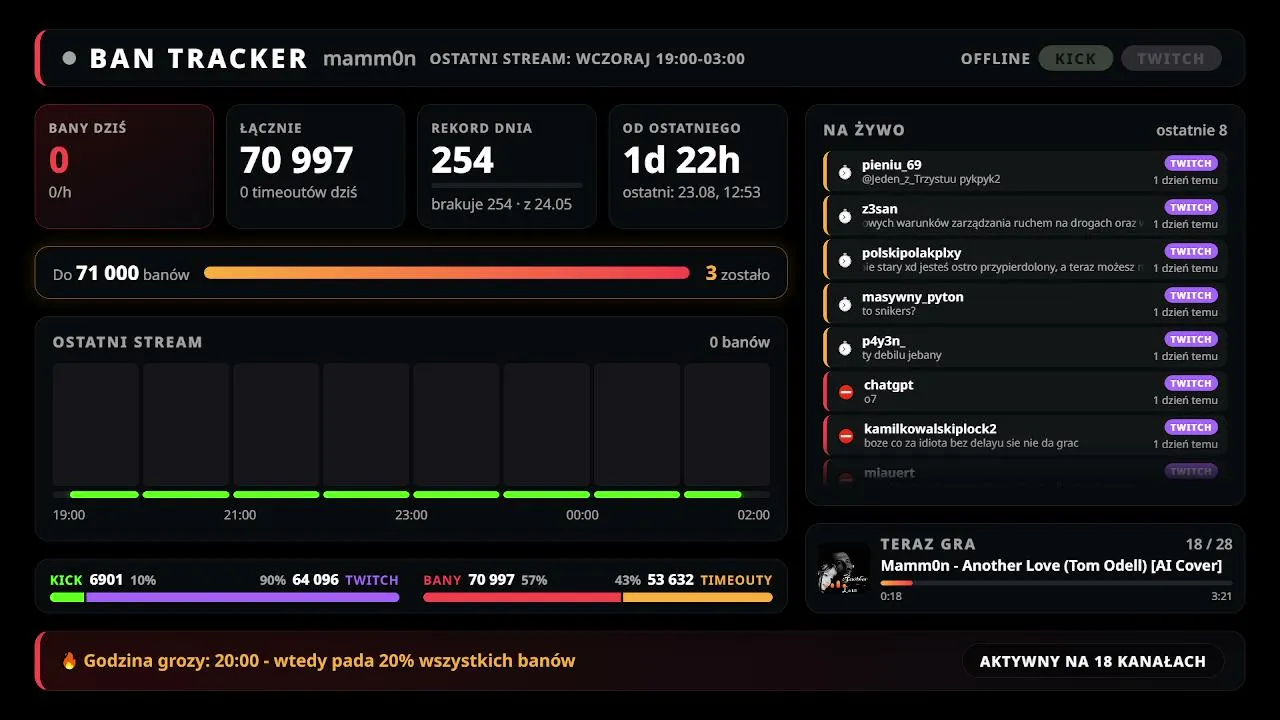Click the TWITCH badge on z3san row
The image size is (1280, 720).
(1191, 207)
